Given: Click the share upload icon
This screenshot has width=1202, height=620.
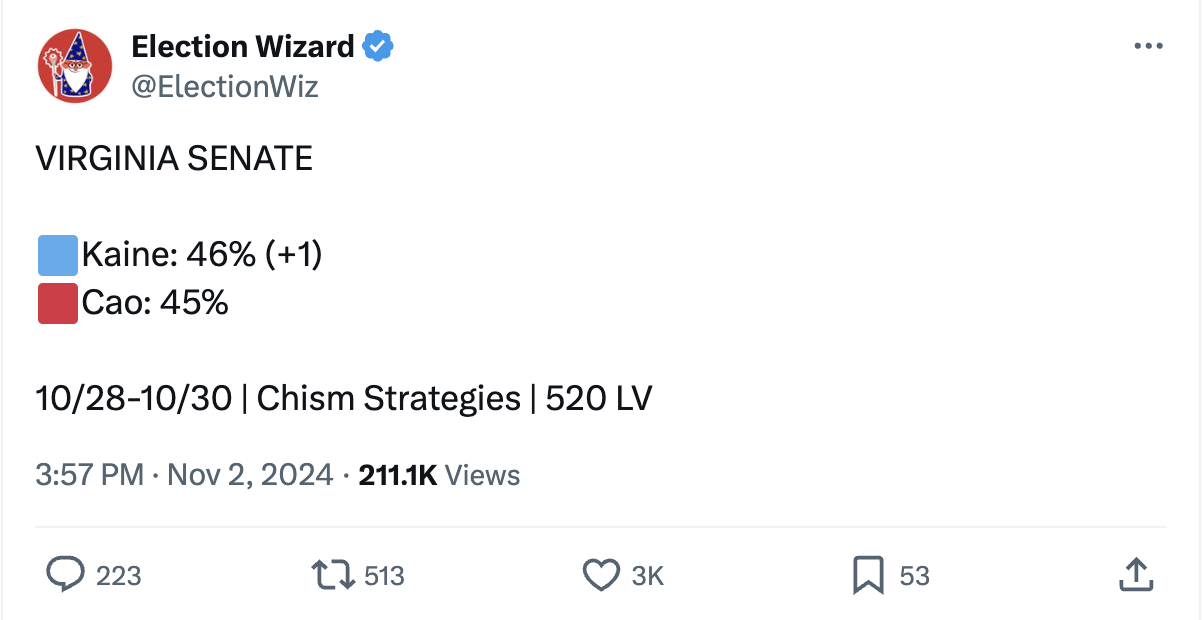Looking at the screenshot, I should (x=1135, y=574).
